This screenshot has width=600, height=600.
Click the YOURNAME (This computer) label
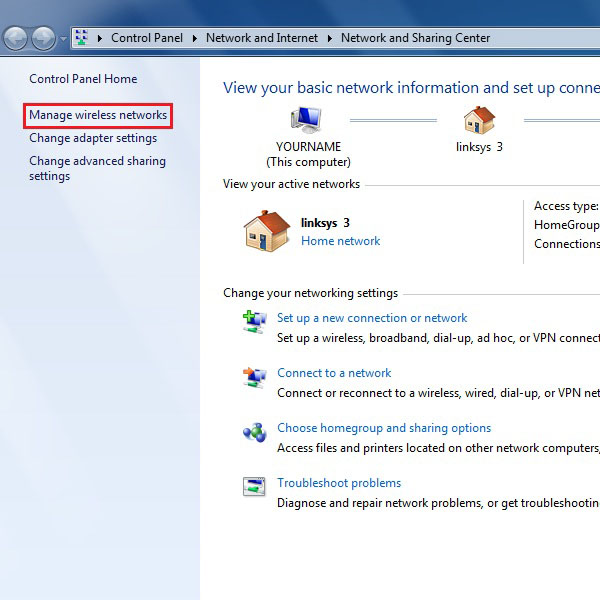pos(308,155)
